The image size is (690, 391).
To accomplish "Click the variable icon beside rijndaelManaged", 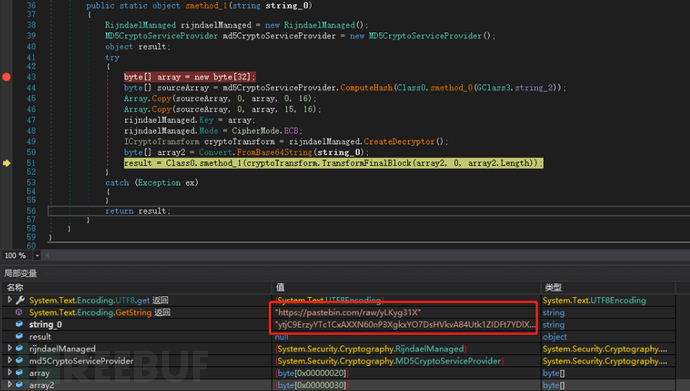I will pos(19,348).
